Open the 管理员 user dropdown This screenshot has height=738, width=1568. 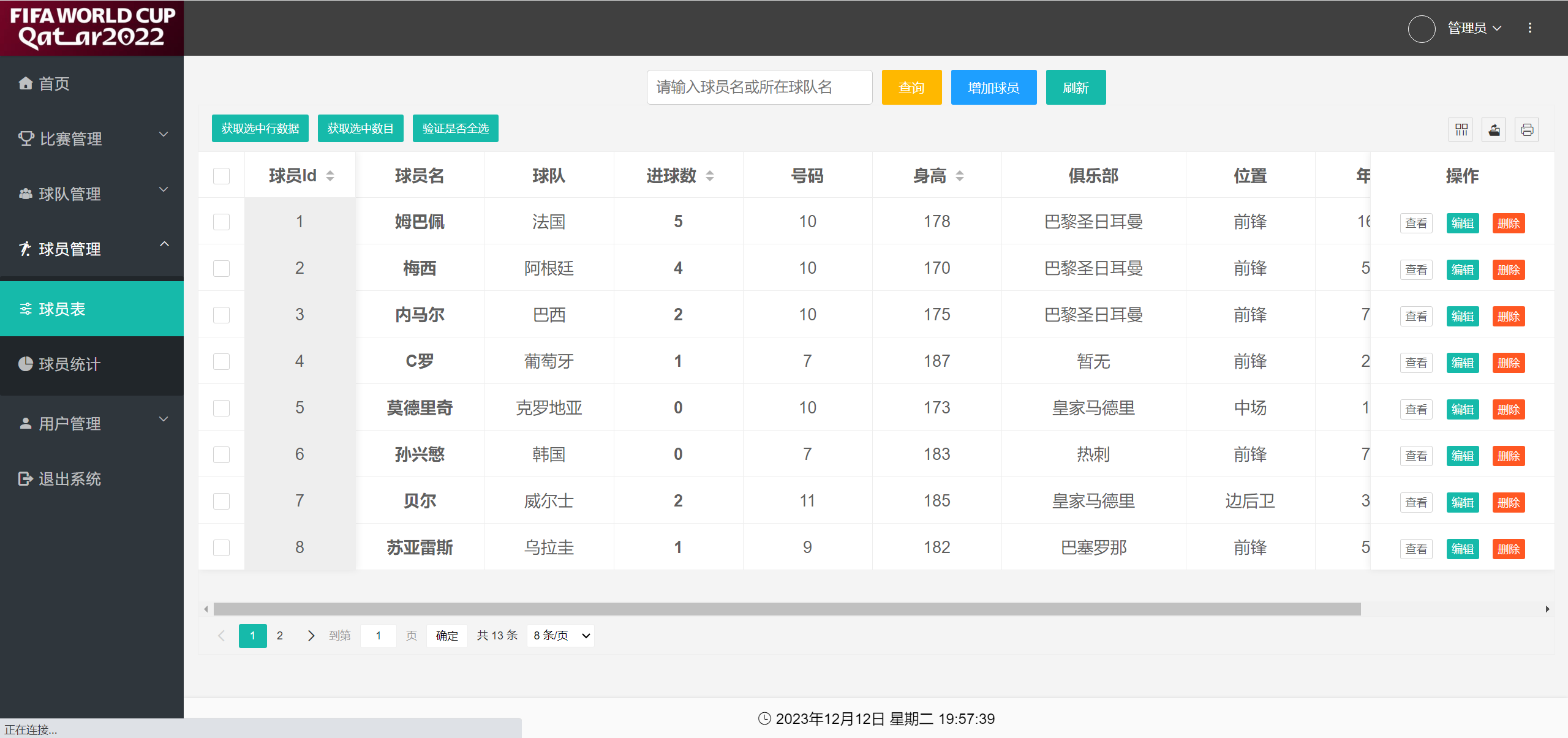point(1474,28)
